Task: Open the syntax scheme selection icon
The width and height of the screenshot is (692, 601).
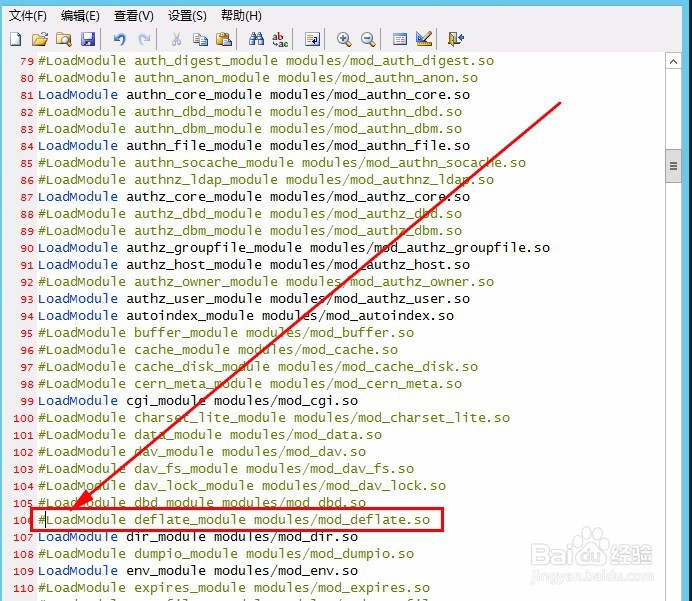Action: pyautogui.click(x=400, y=39)
